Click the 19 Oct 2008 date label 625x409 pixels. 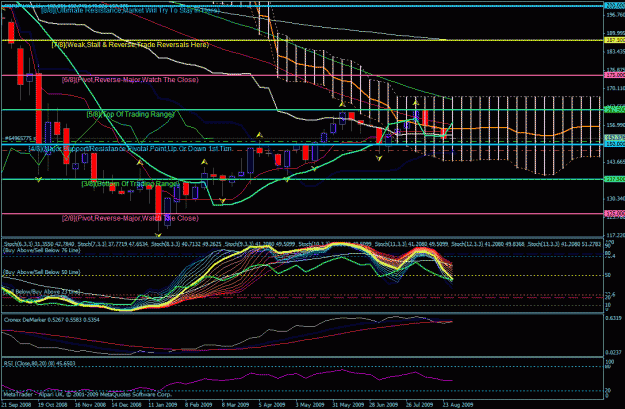[53, 405]
